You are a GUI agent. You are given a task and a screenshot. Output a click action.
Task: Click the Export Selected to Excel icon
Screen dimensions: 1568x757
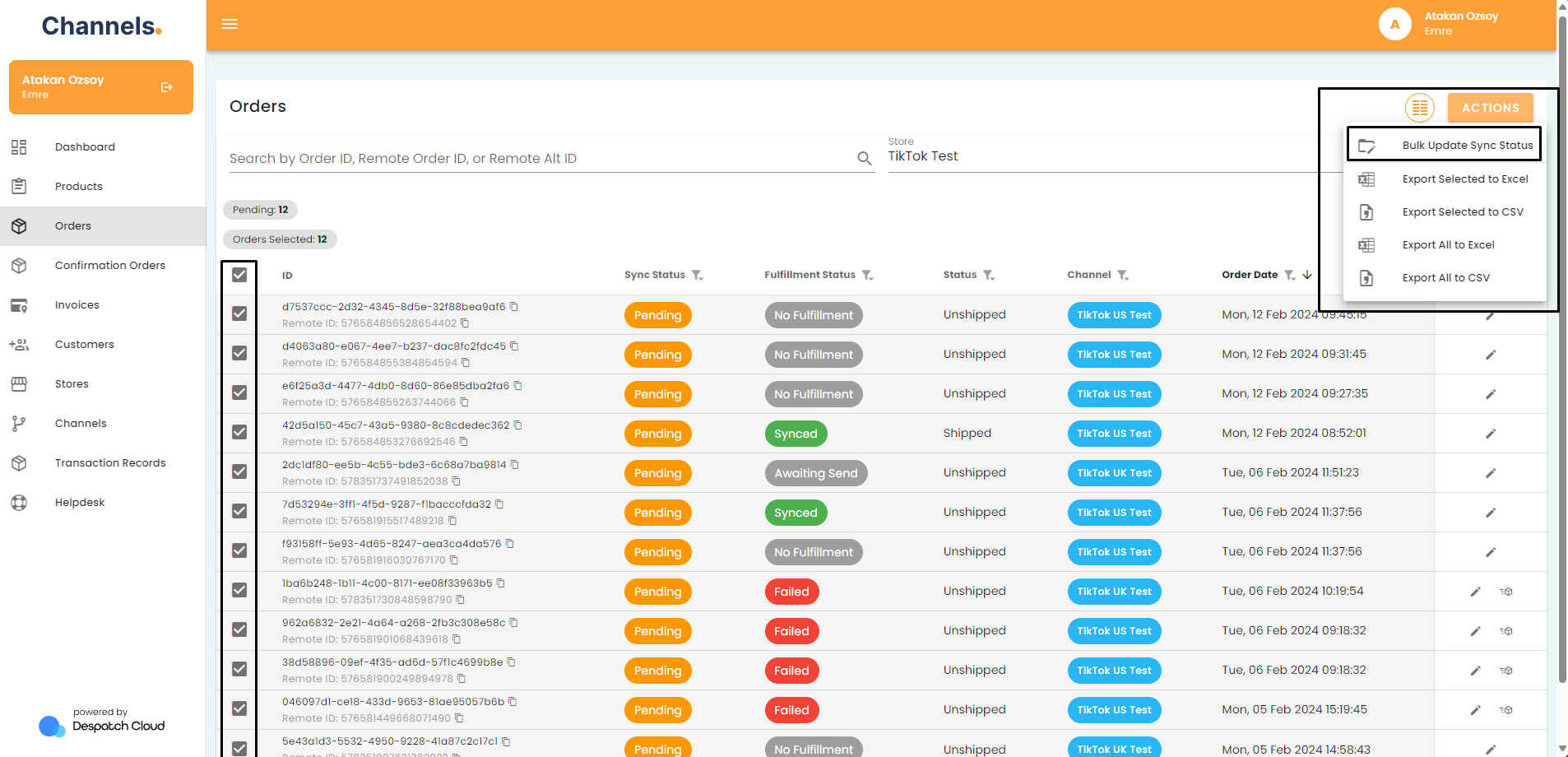1366,179
